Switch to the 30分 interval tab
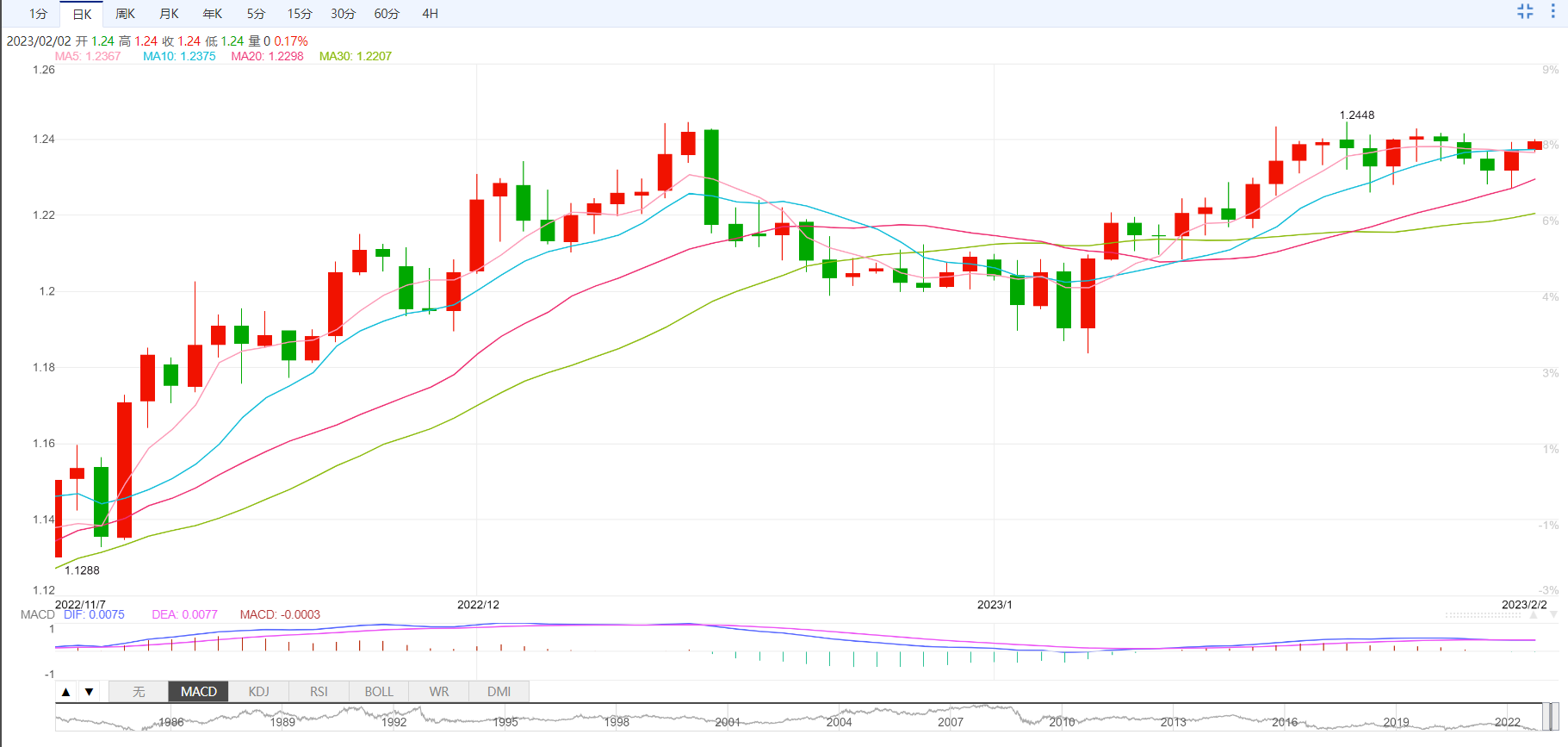The height and width of the screenshot is (747, 1568). 343,14
